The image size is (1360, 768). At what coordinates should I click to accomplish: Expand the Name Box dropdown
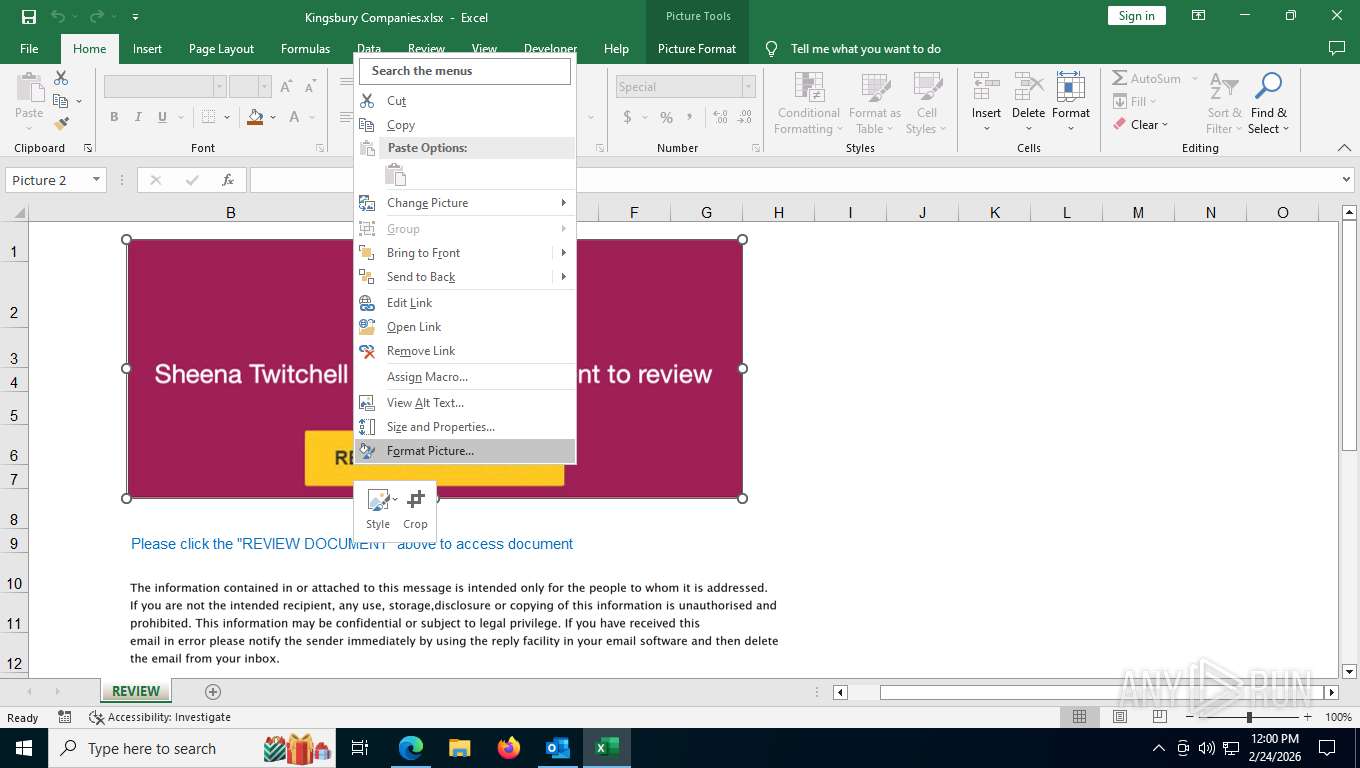97,180
